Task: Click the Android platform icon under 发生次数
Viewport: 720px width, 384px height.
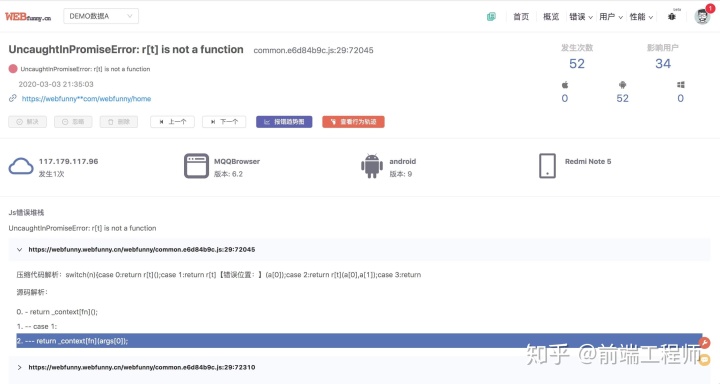Action: (x=623, y=85)
